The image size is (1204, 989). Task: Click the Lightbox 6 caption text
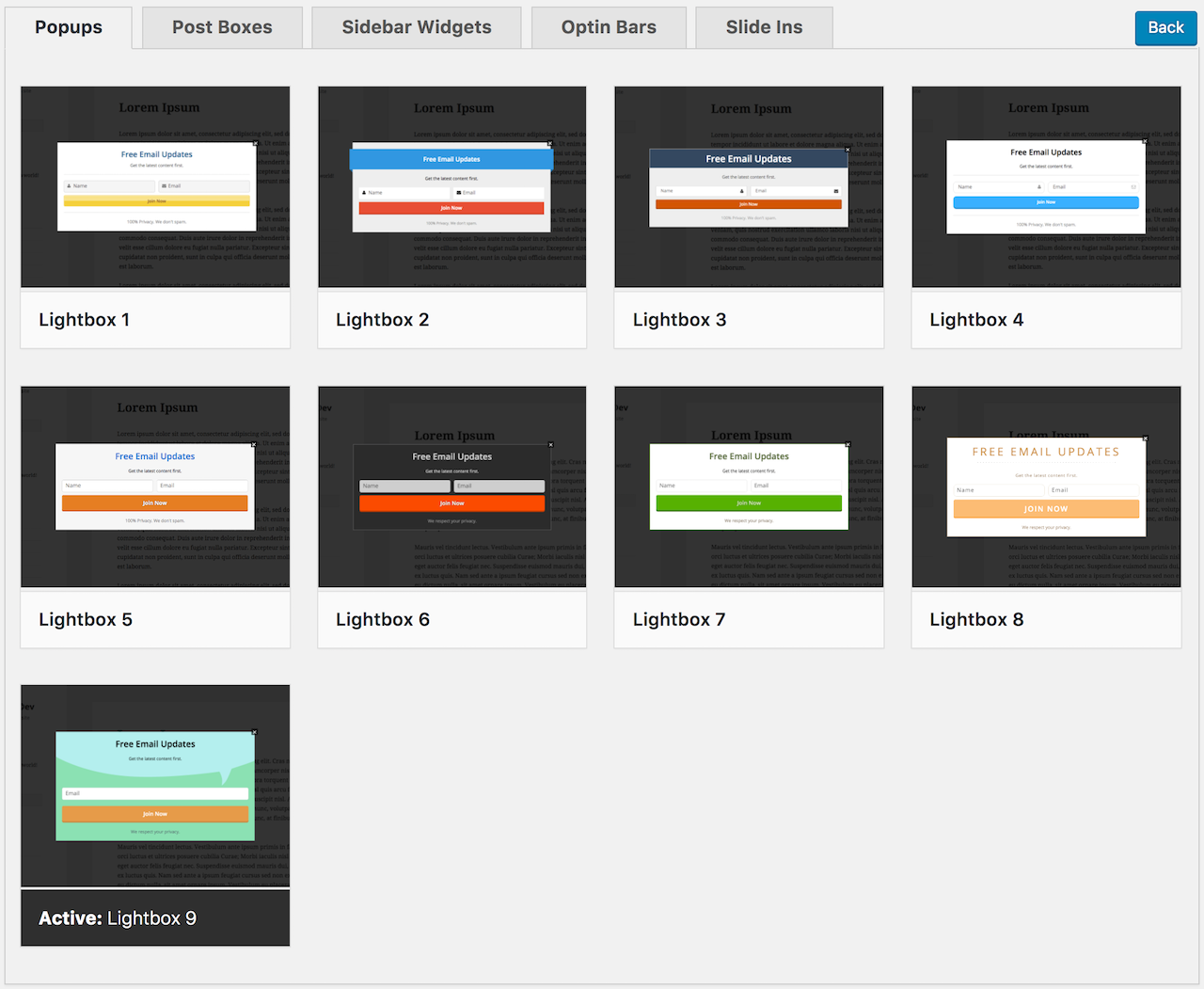(383, 619)
